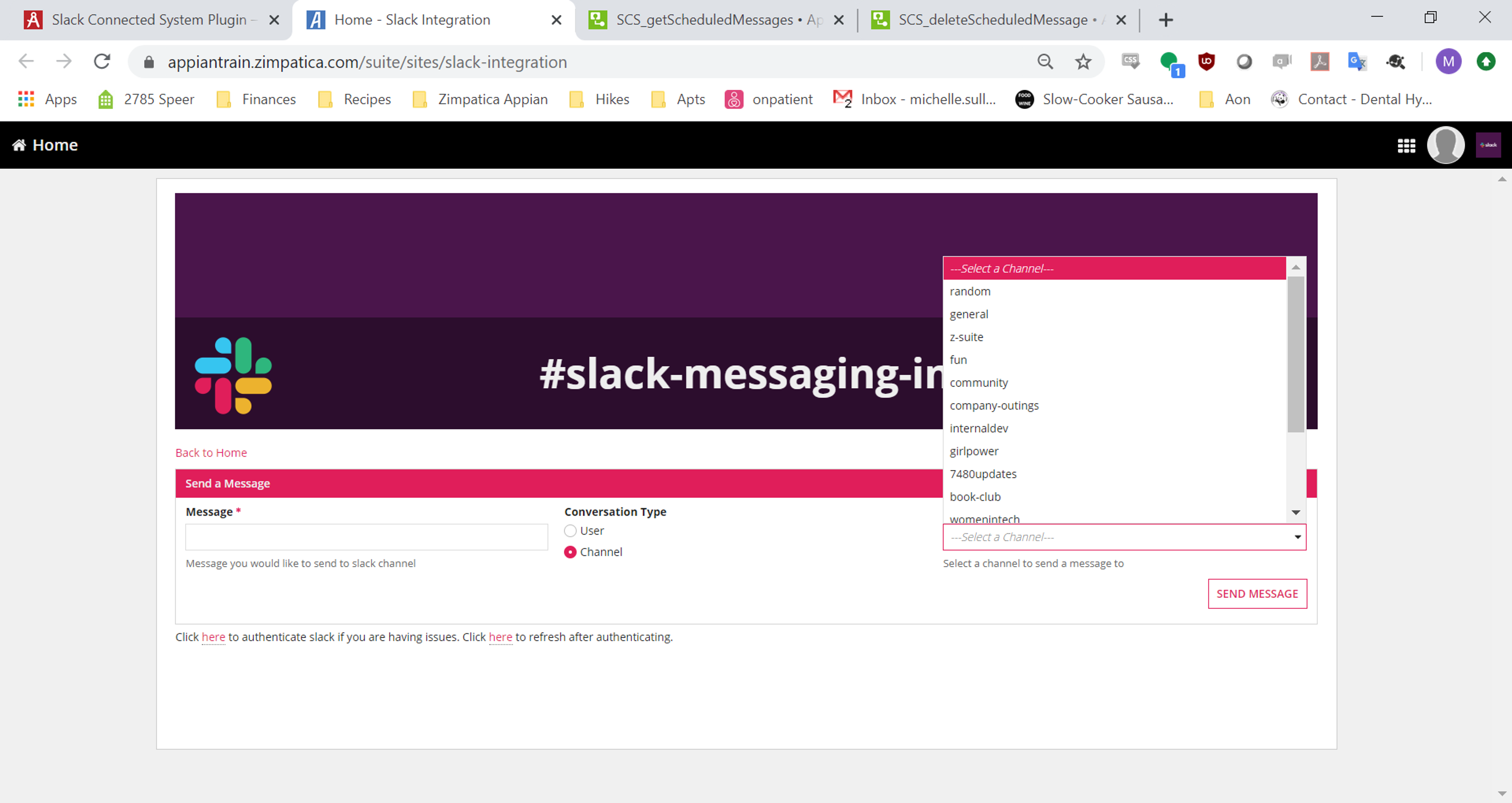Click the lock icon in address bar
The width and height of the screenshot is (1512, 803).
[149, 62]
